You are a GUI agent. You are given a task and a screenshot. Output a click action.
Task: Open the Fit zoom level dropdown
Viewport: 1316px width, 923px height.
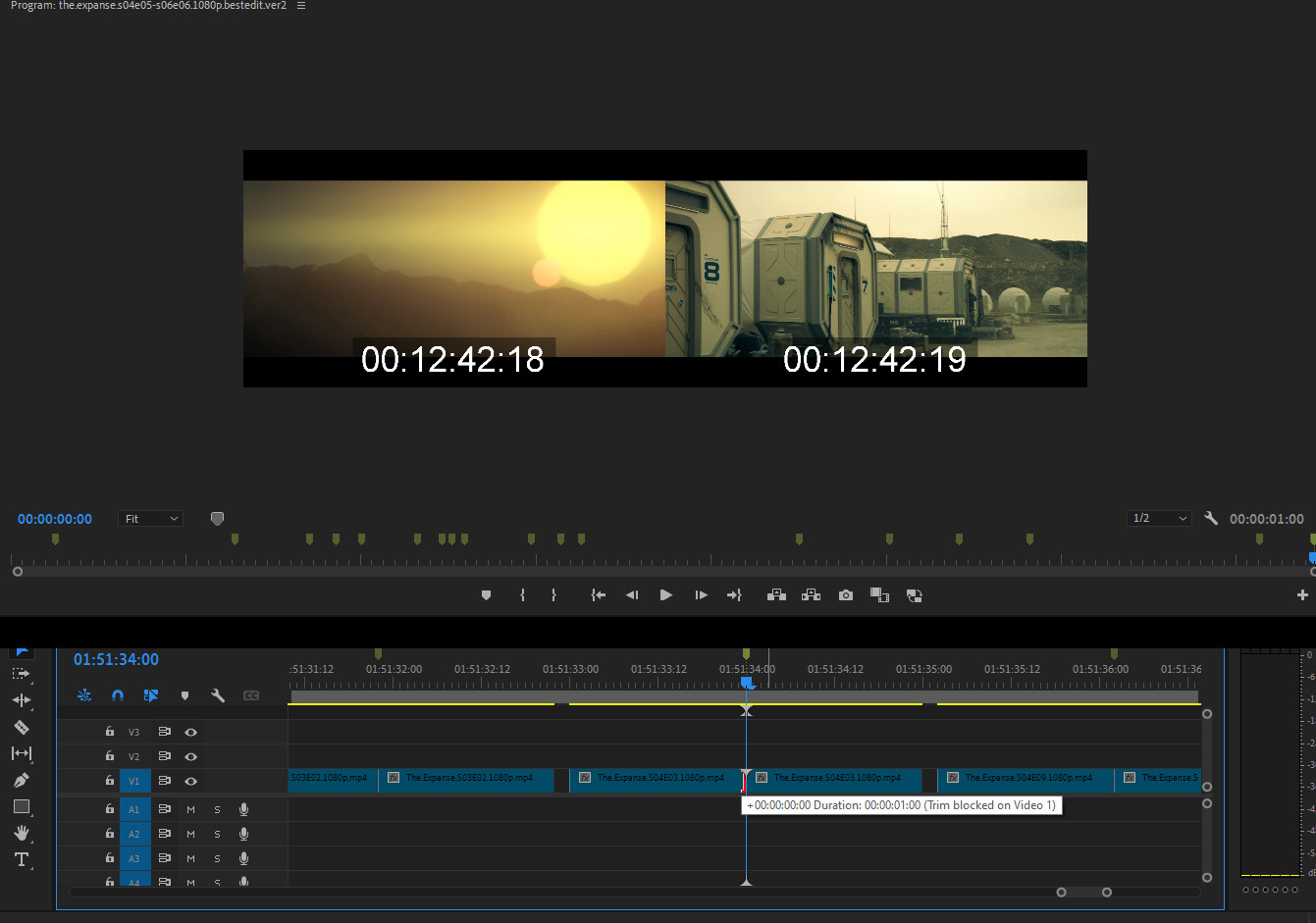click(150, 519)
